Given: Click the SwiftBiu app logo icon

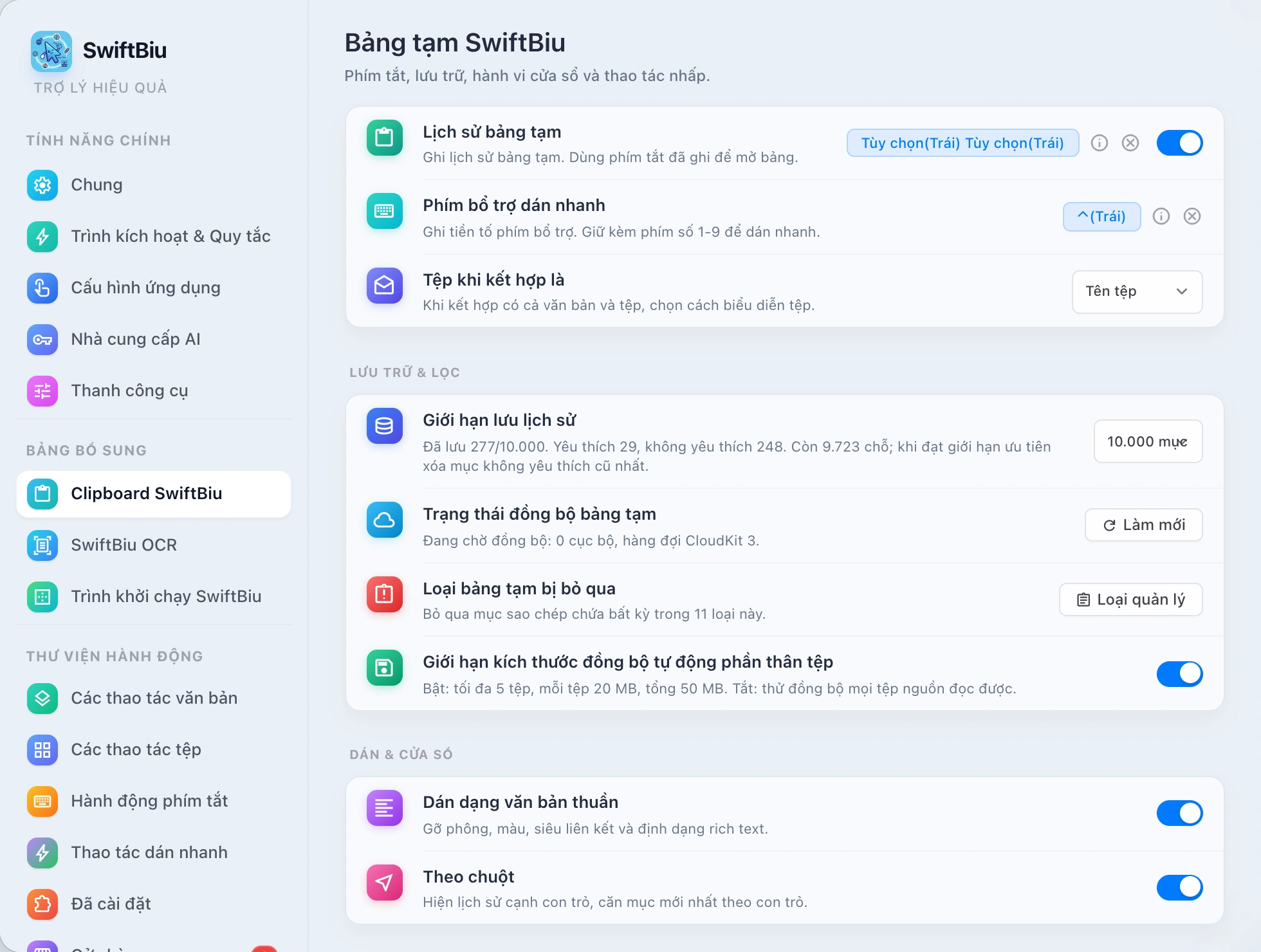Looking at the screenshot, I should (x=51, y=51).
